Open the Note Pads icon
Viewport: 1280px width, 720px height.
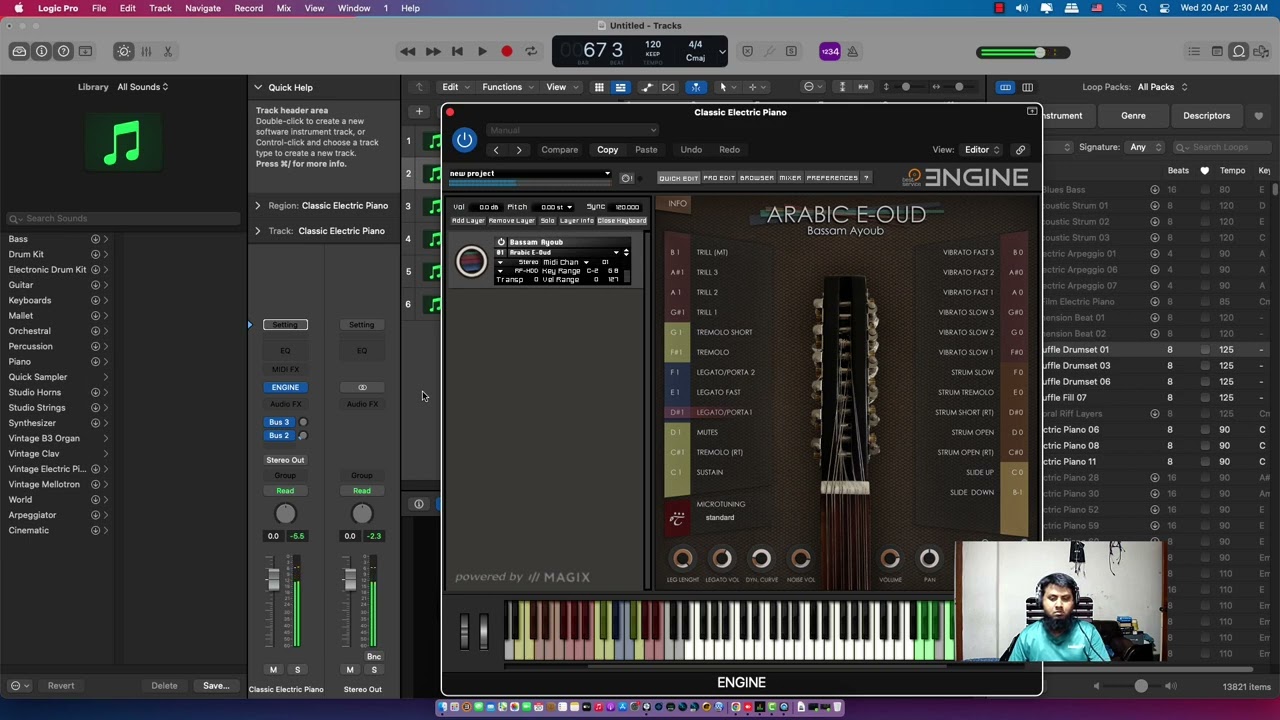point(1217,51)
